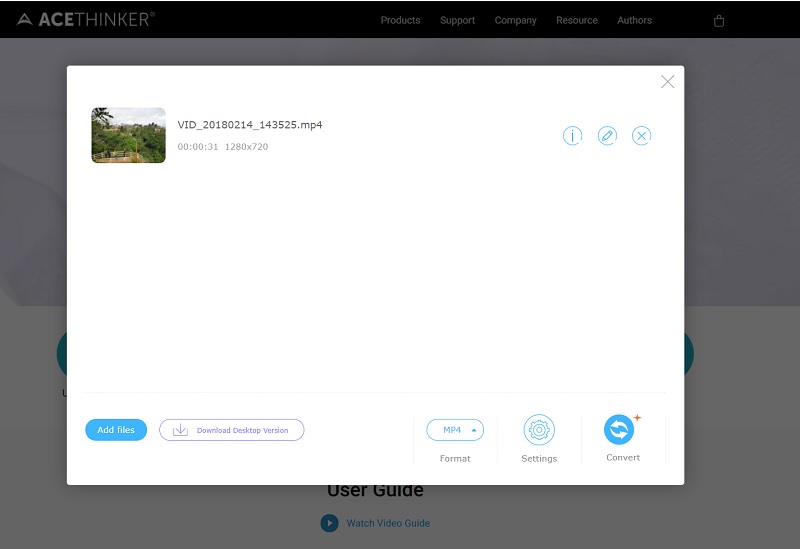Open the Settings gear icon

539,430
